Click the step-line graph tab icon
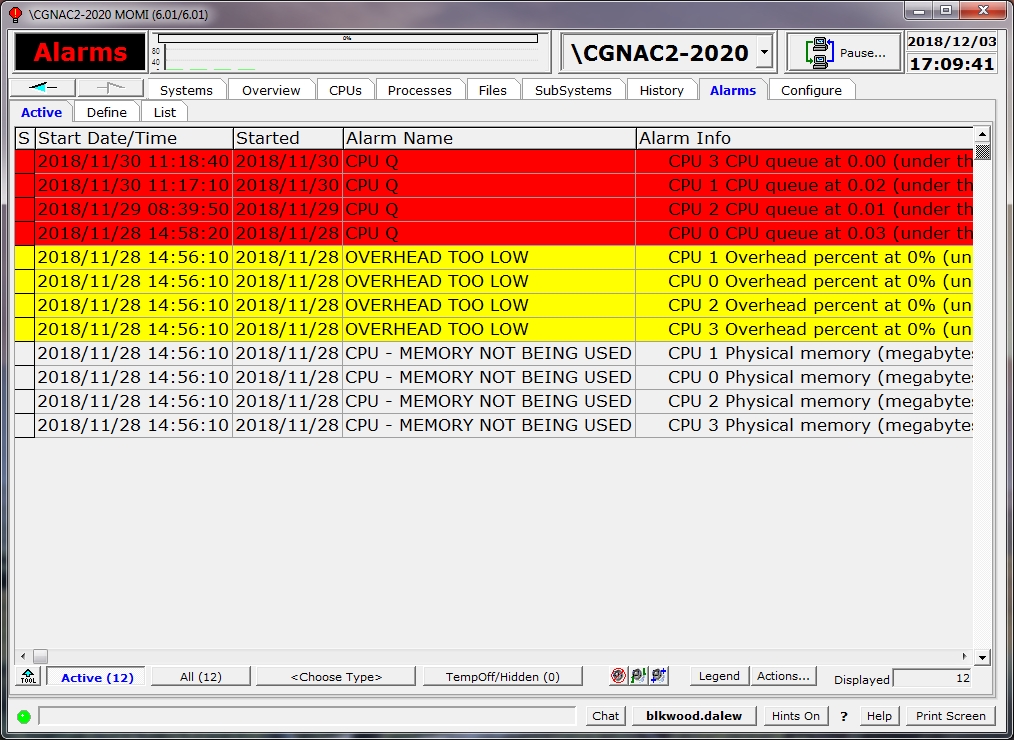 click(110, 87)
